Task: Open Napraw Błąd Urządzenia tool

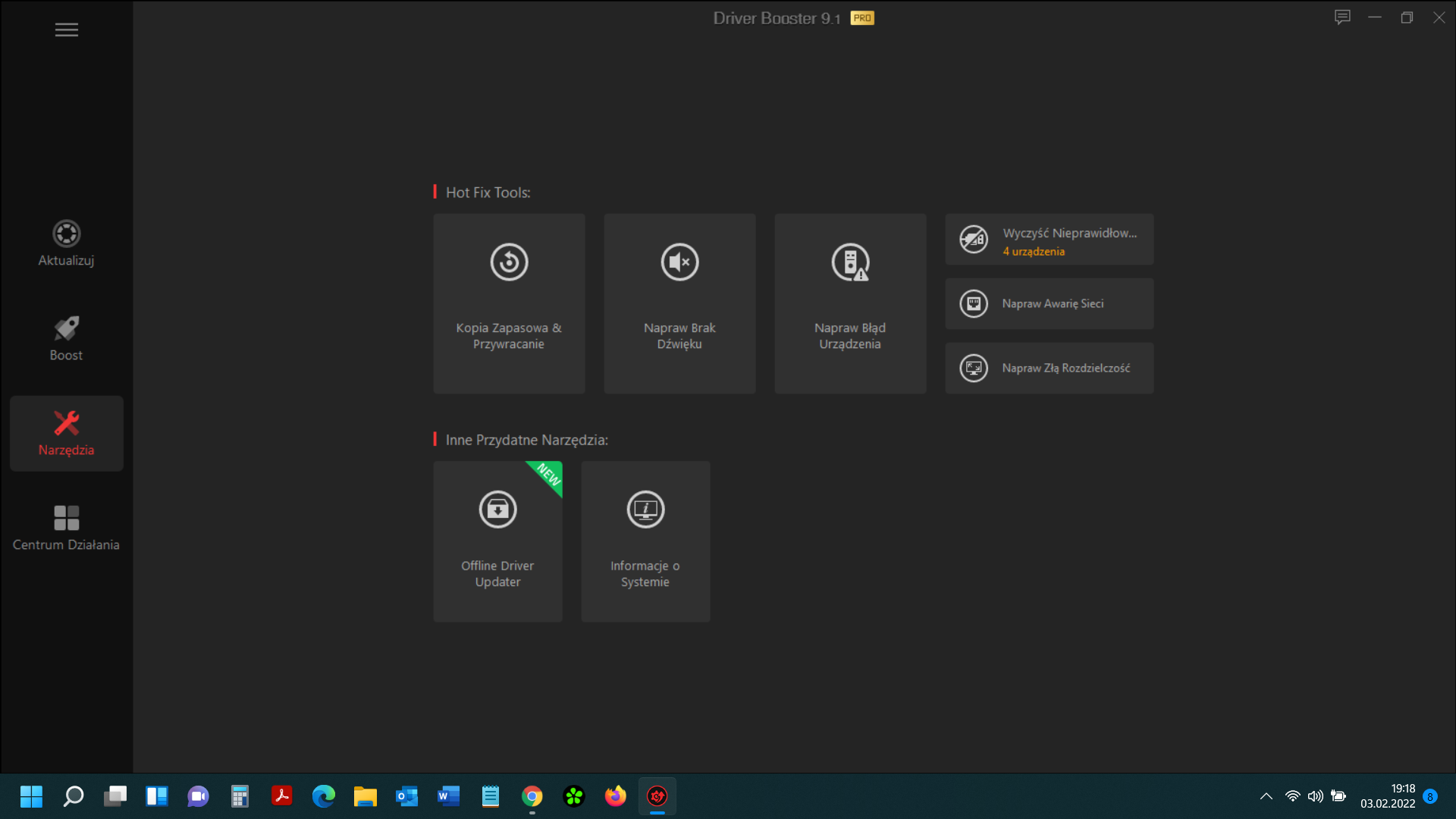Action: [x=850, y=303]
